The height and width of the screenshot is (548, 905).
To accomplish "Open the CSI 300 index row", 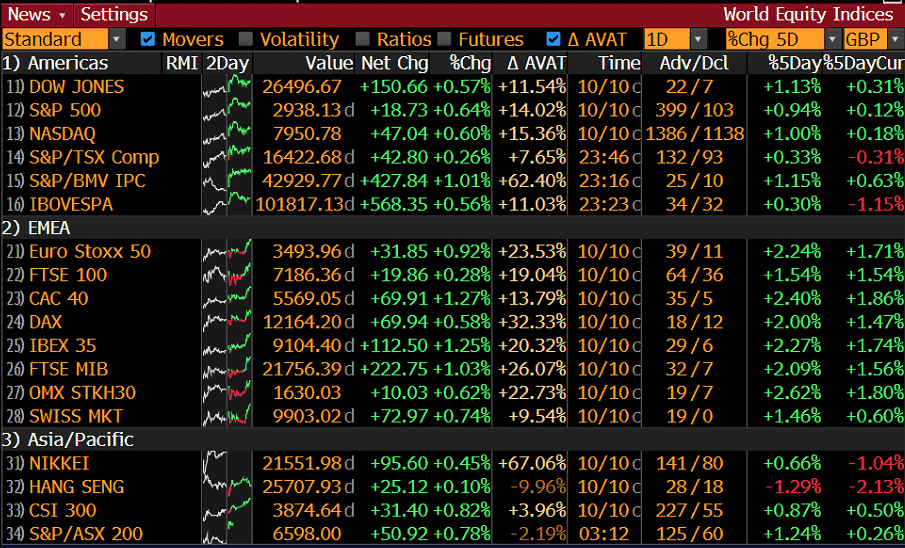I will [x=62, y=510].
